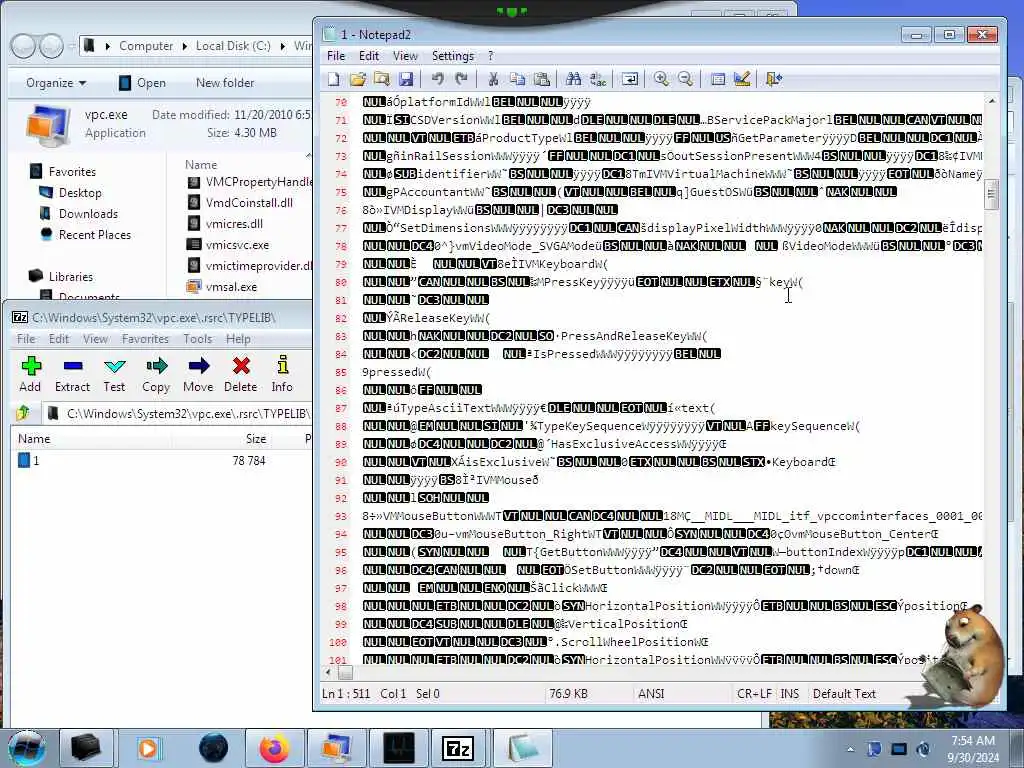1024x768 pixels.
Task: Click the Undo icon in Notepad2
Action: pos(438,79)
